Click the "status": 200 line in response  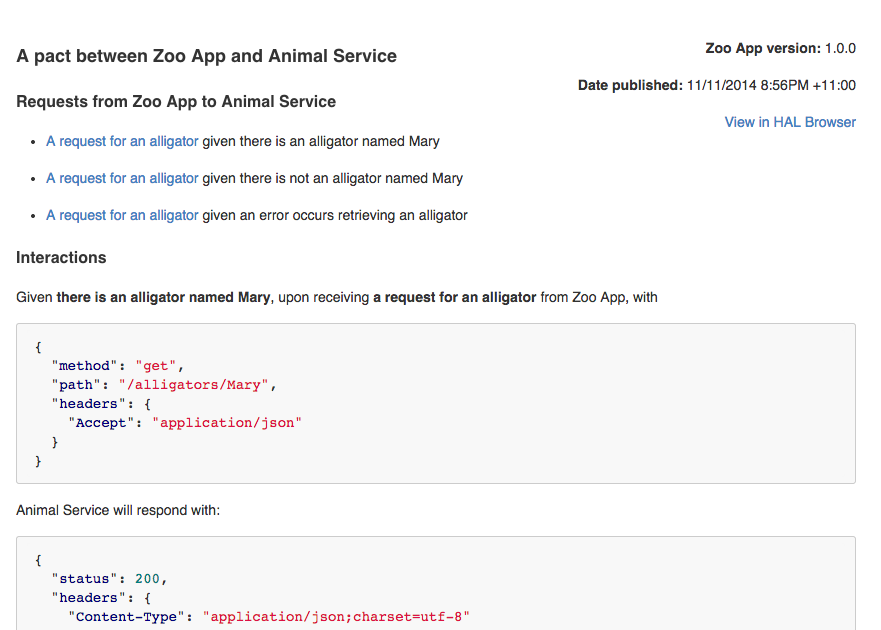(x=110, y=579)
